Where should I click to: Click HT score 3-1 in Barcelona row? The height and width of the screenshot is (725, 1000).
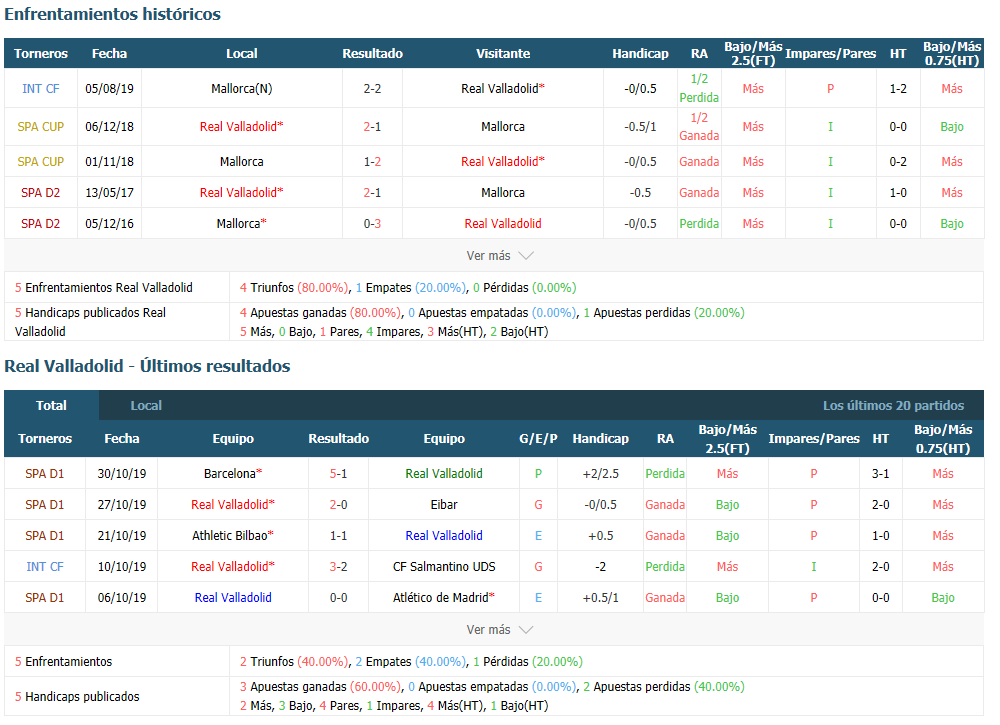881,474
